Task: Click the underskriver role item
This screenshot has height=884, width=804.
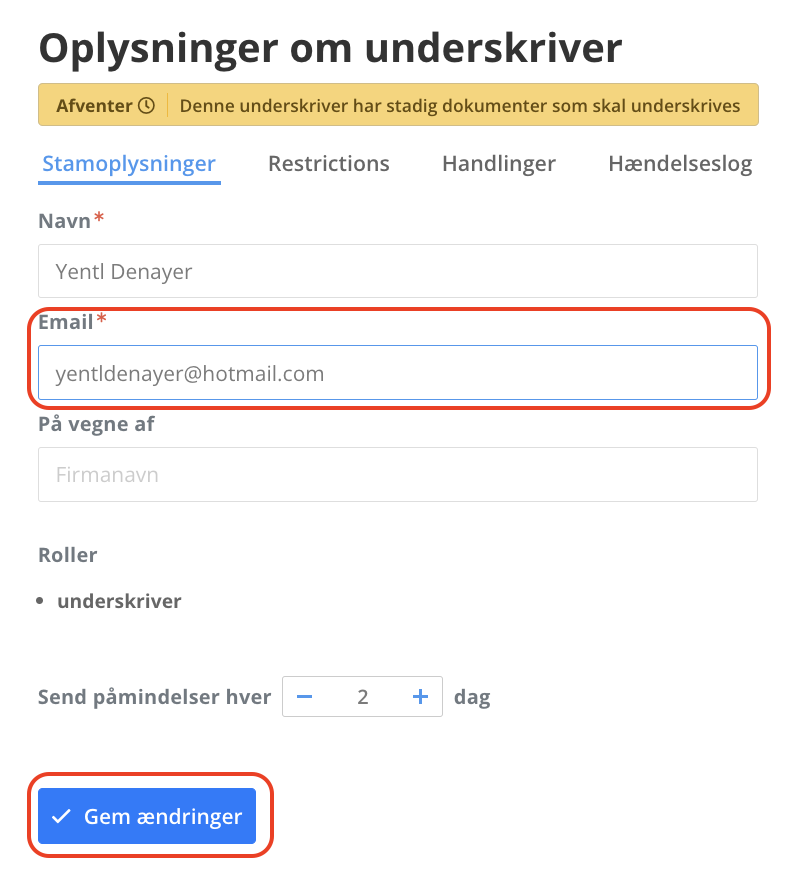Action: click(x=120, y=601)
